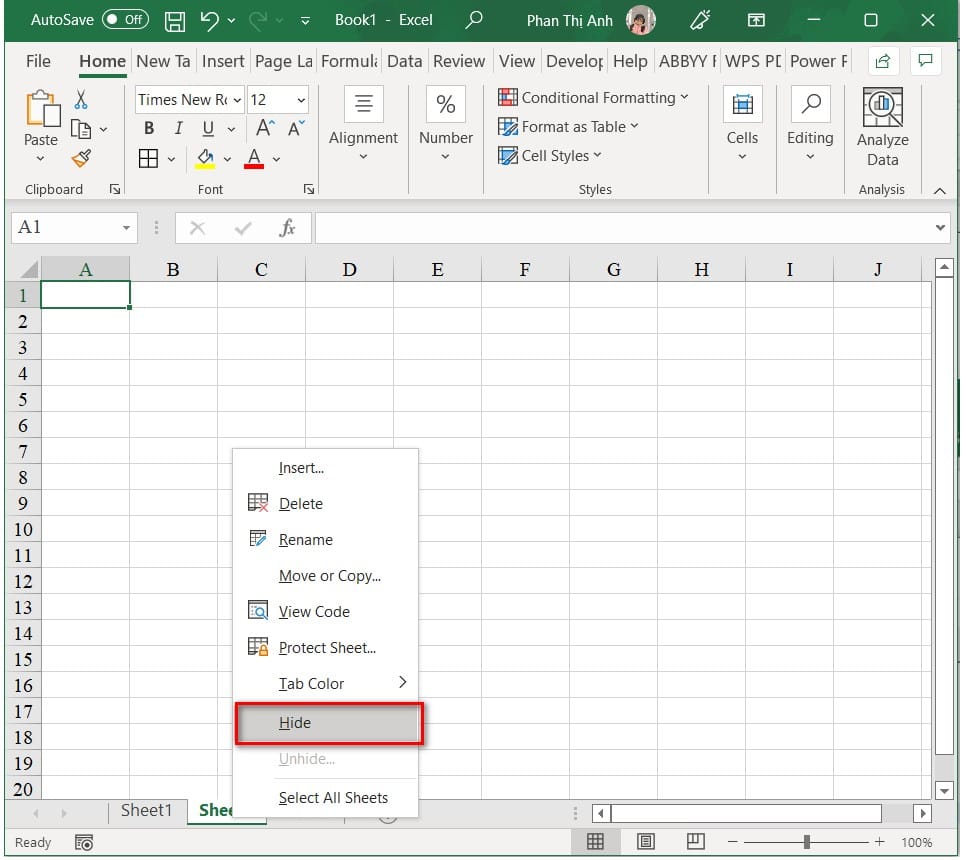
Task: Increase font size
Action: click(265, 128)
